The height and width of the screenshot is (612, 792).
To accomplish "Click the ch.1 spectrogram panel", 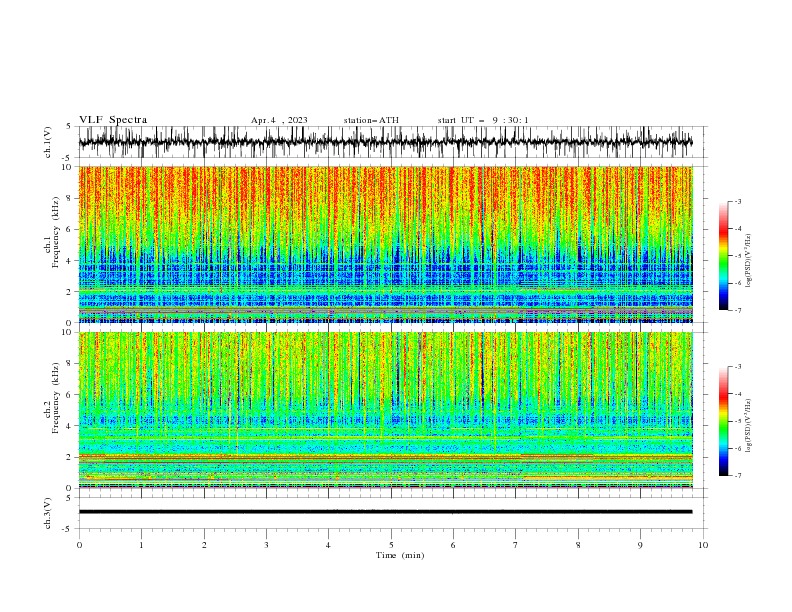I will [385, 244].
